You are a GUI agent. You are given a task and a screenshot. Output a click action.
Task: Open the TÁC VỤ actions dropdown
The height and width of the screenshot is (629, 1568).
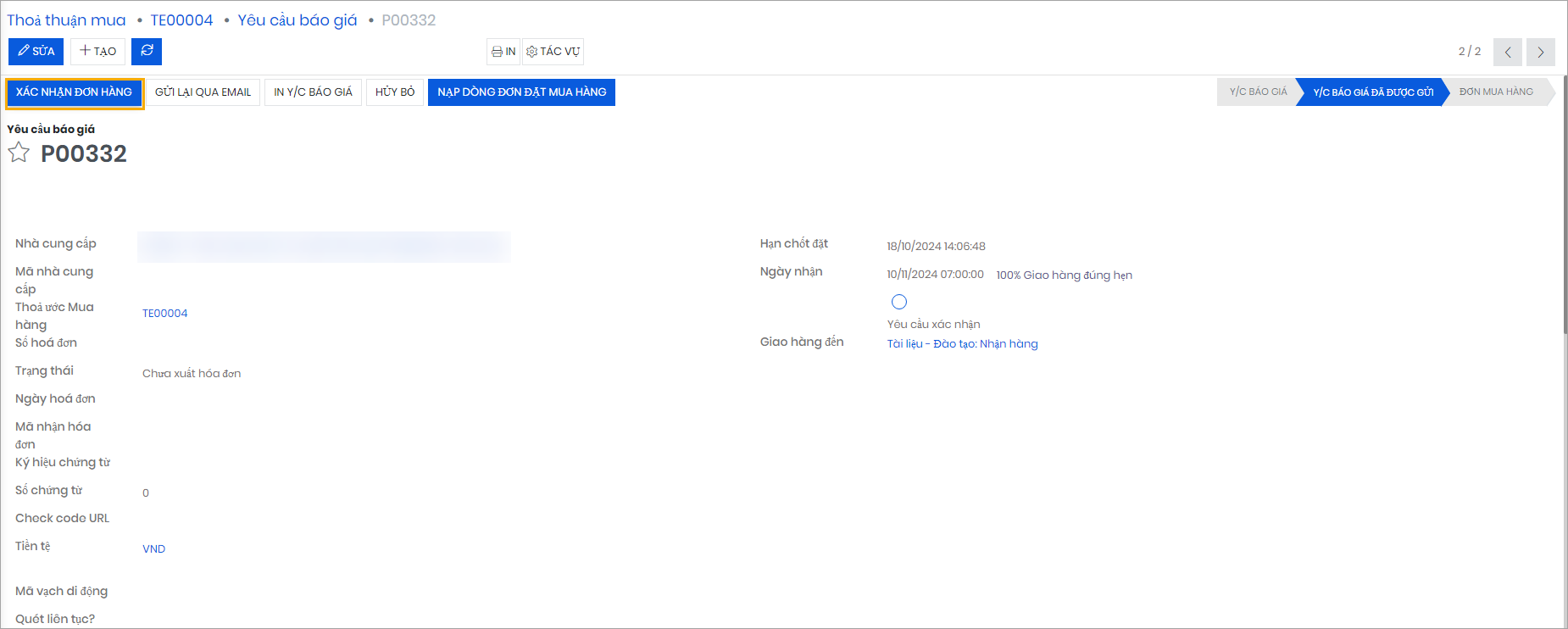(553, 52)
